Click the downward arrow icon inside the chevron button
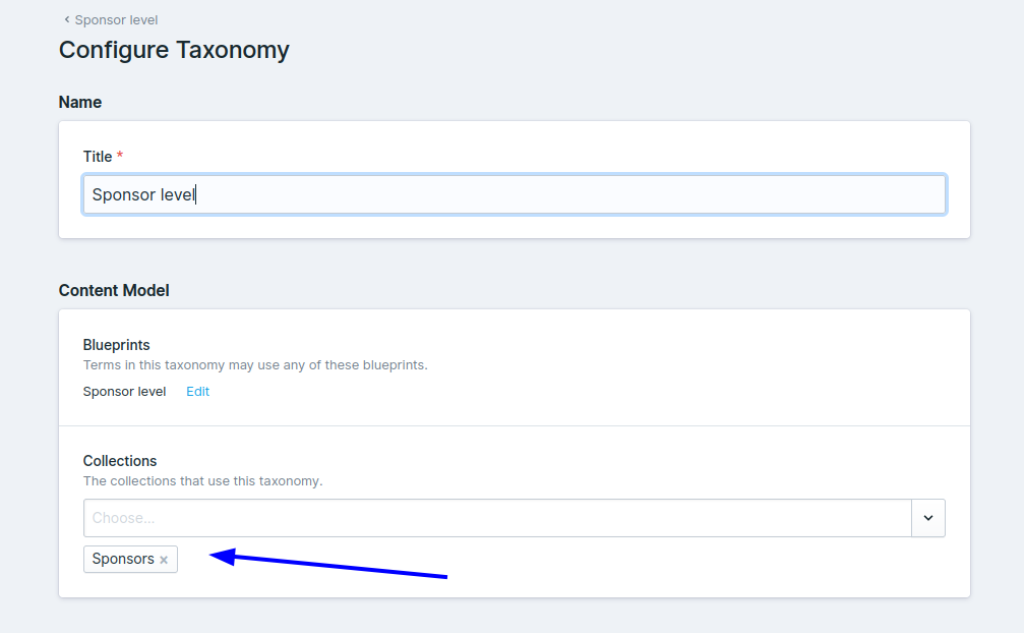This screenshot has height=633, width=1024. coord(928,518)
